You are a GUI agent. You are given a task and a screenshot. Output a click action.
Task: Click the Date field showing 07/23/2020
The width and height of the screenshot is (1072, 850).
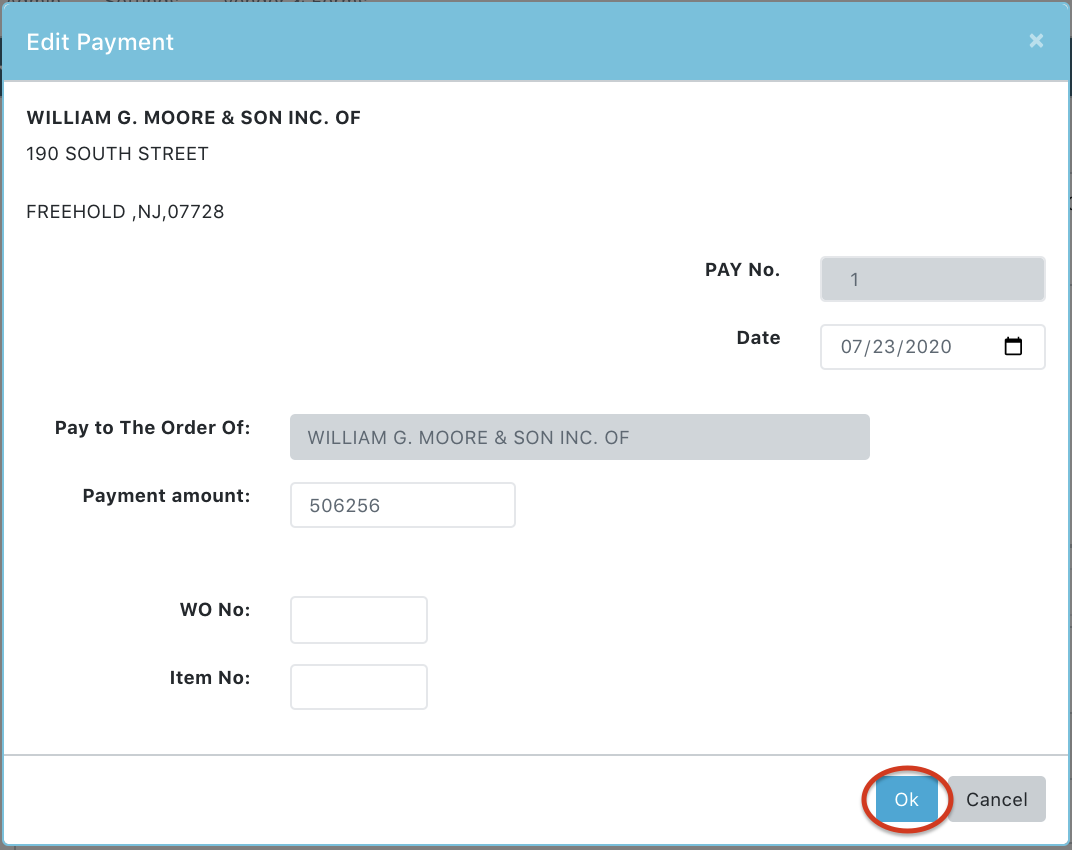coord(933,347)
